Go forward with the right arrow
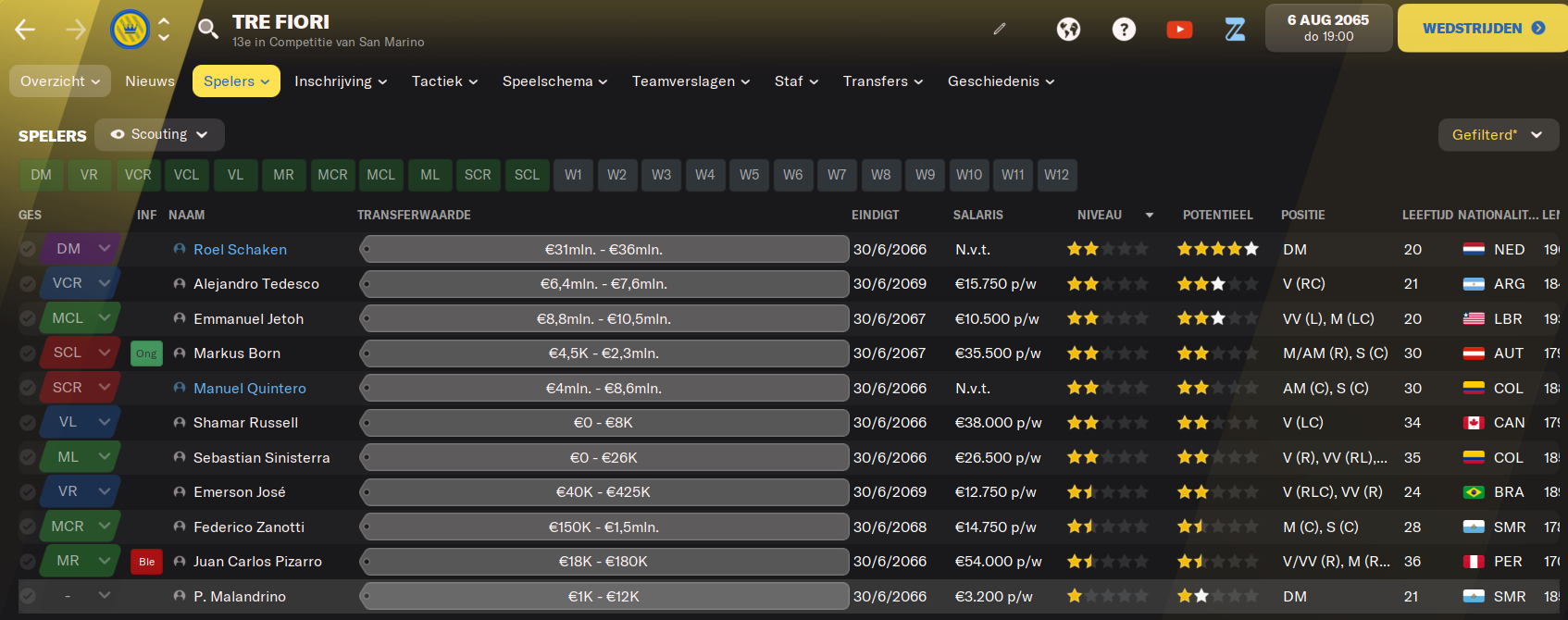Screen dimensions: 1568x620 76,30
